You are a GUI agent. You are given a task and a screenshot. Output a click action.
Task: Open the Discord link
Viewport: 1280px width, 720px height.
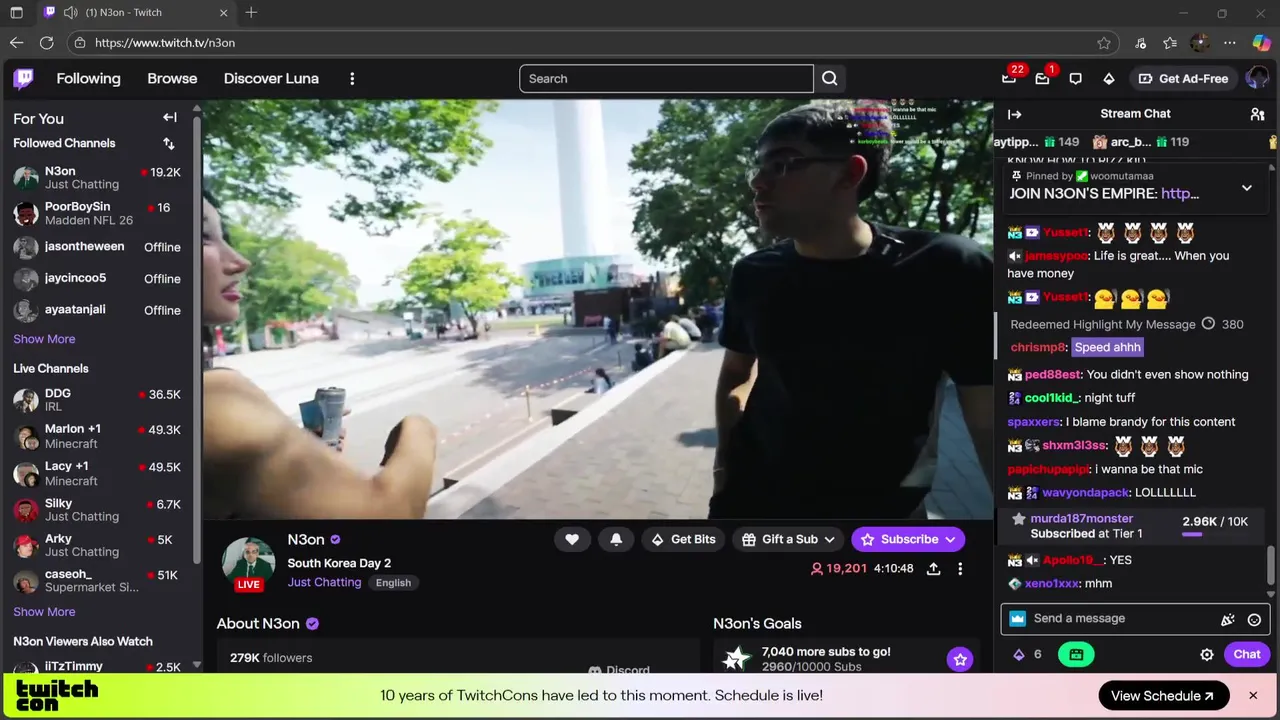[x=619, y=670]
